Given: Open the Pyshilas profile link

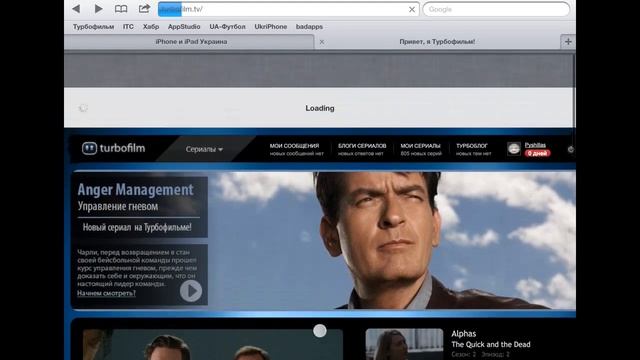Looking at the screenshot, I should click(535, 145).
